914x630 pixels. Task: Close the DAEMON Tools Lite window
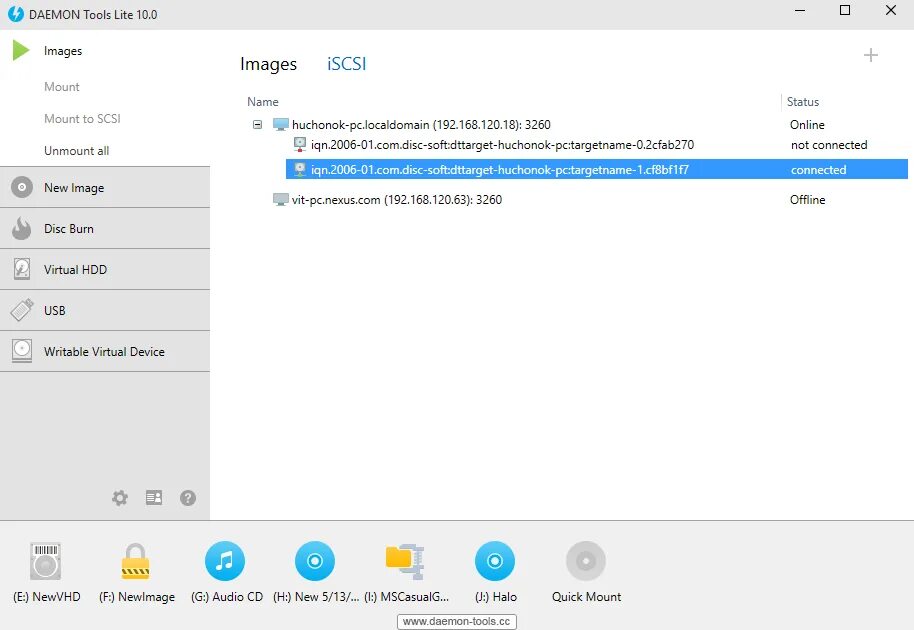point(890,10)
